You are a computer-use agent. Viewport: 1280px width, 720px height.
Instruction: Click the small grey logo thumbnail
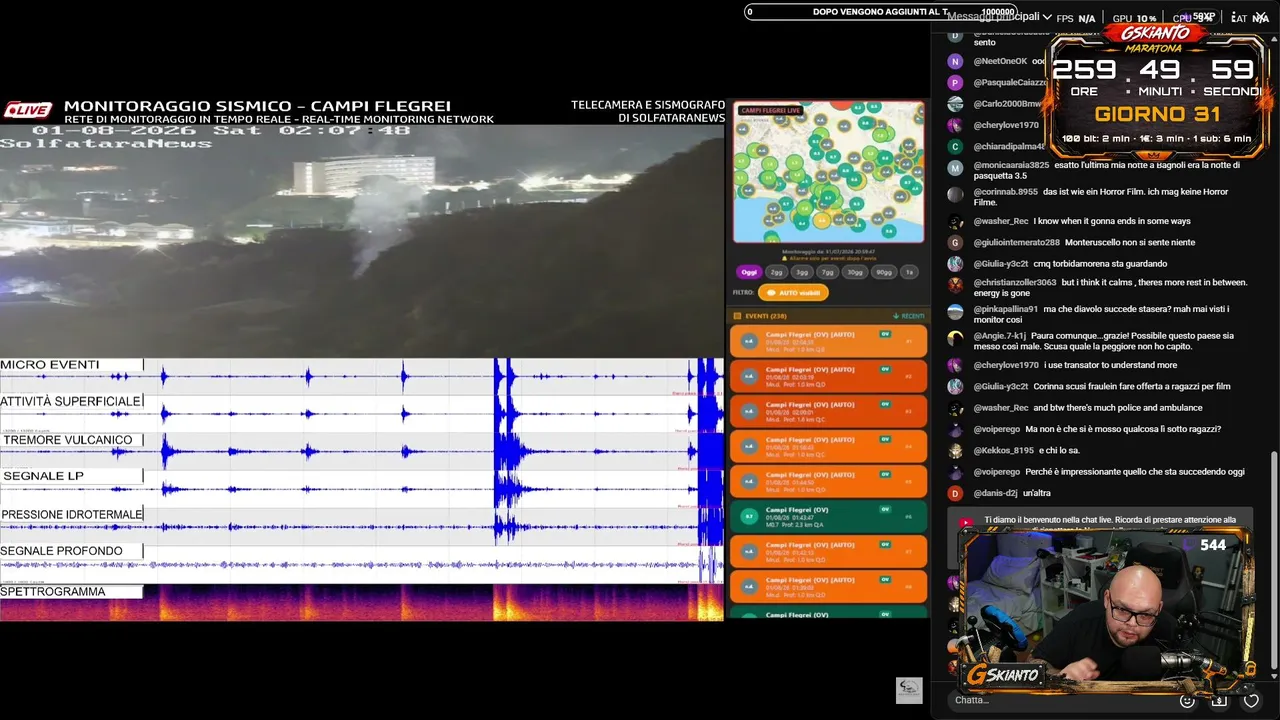(x=909, y=690)
